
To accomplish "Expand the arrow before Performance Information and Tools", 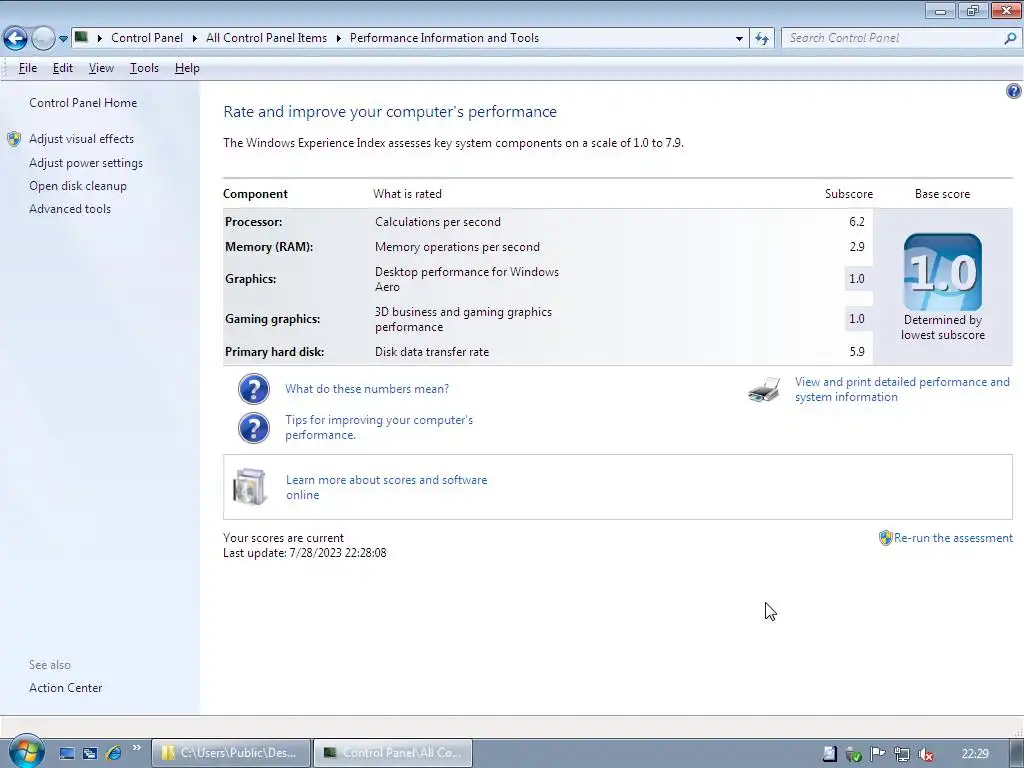I will (x=338, y=38).
